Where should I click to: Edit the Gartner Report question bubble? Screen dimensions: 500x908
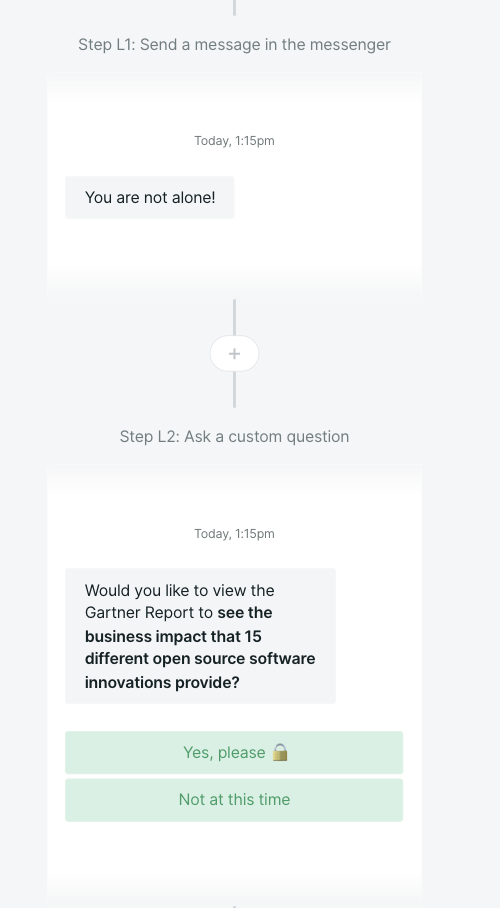coord(200,636)
